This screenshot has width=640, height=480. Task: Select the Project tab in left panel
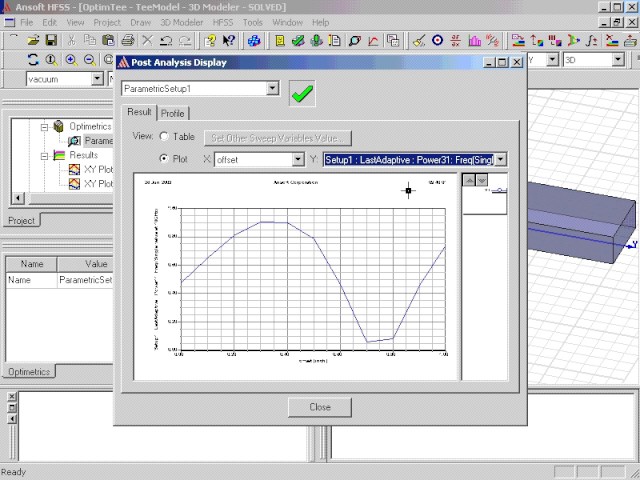click(x=22, y=220)
